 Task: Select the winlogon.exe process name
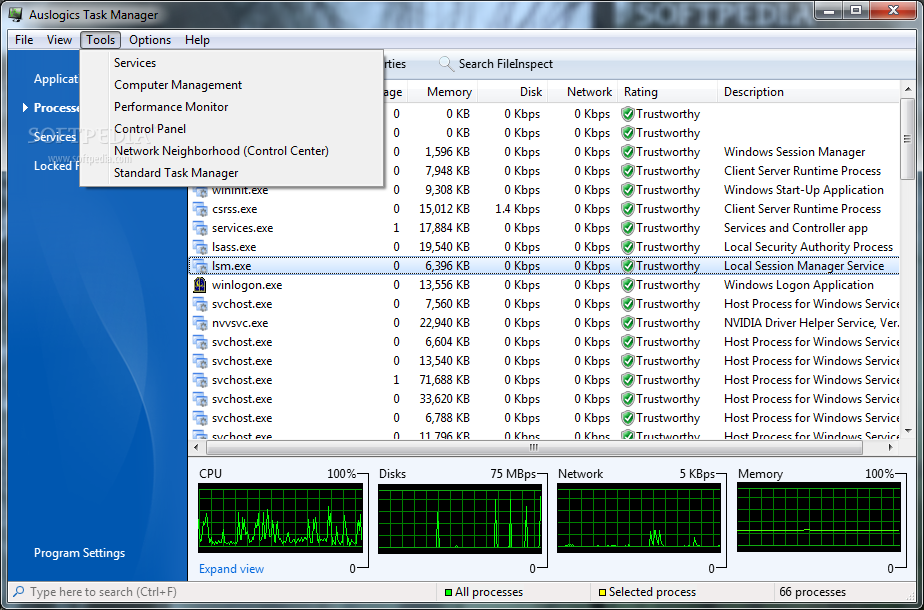click(x=247, y=285)
